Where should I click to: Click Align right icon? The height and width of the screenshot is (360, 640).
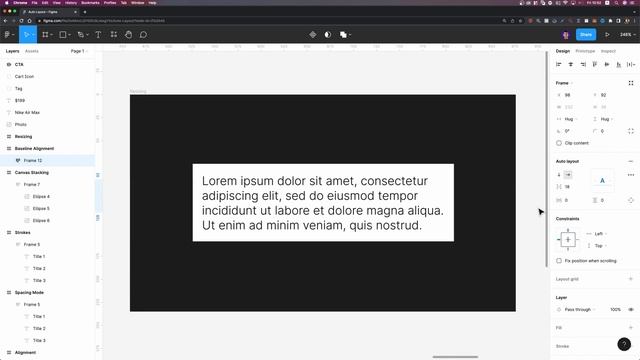point(583,64)
